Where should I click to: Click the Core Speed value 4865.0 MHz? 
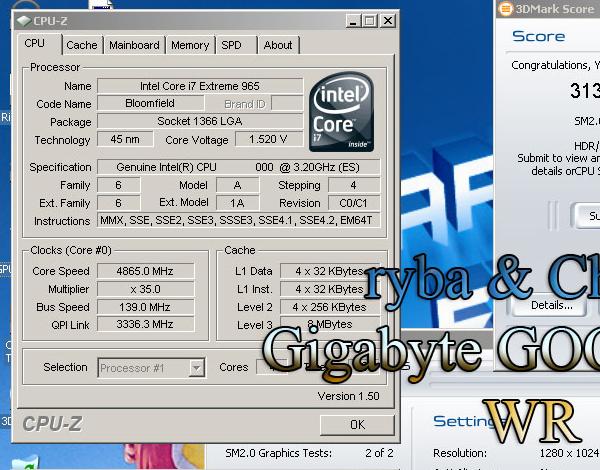pos(145,271)
